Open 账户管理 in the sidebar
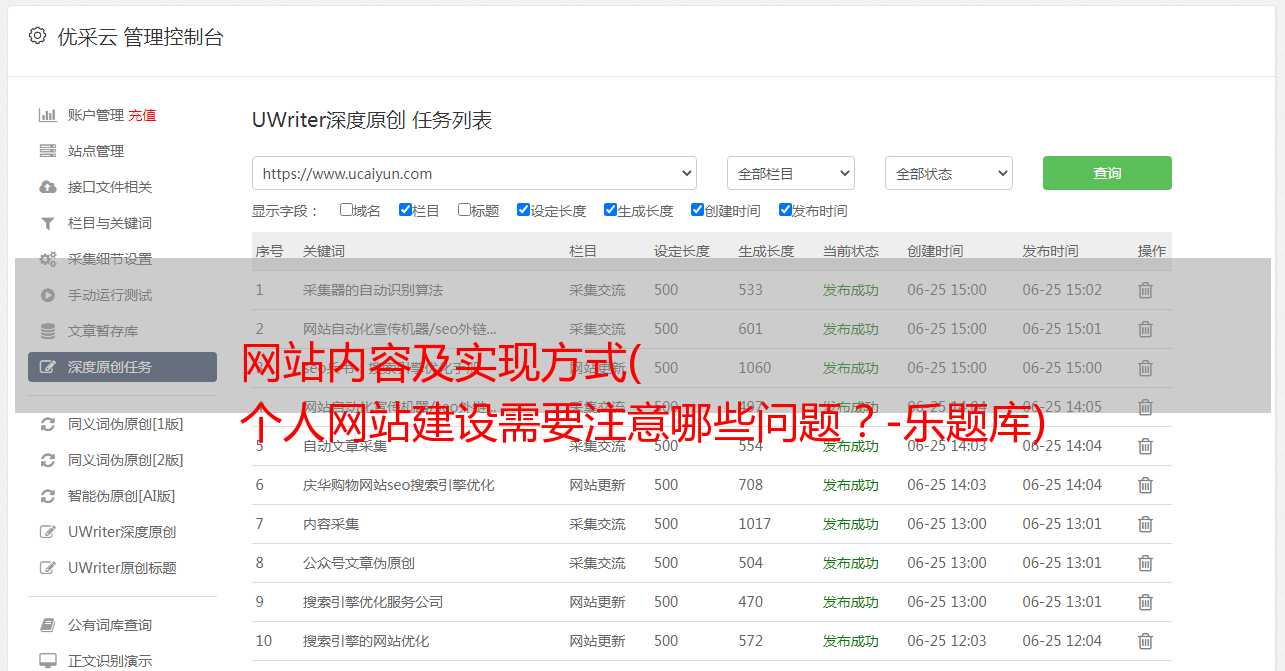Viewport: 1285px width, 671px height. click(x=96, y=115)
